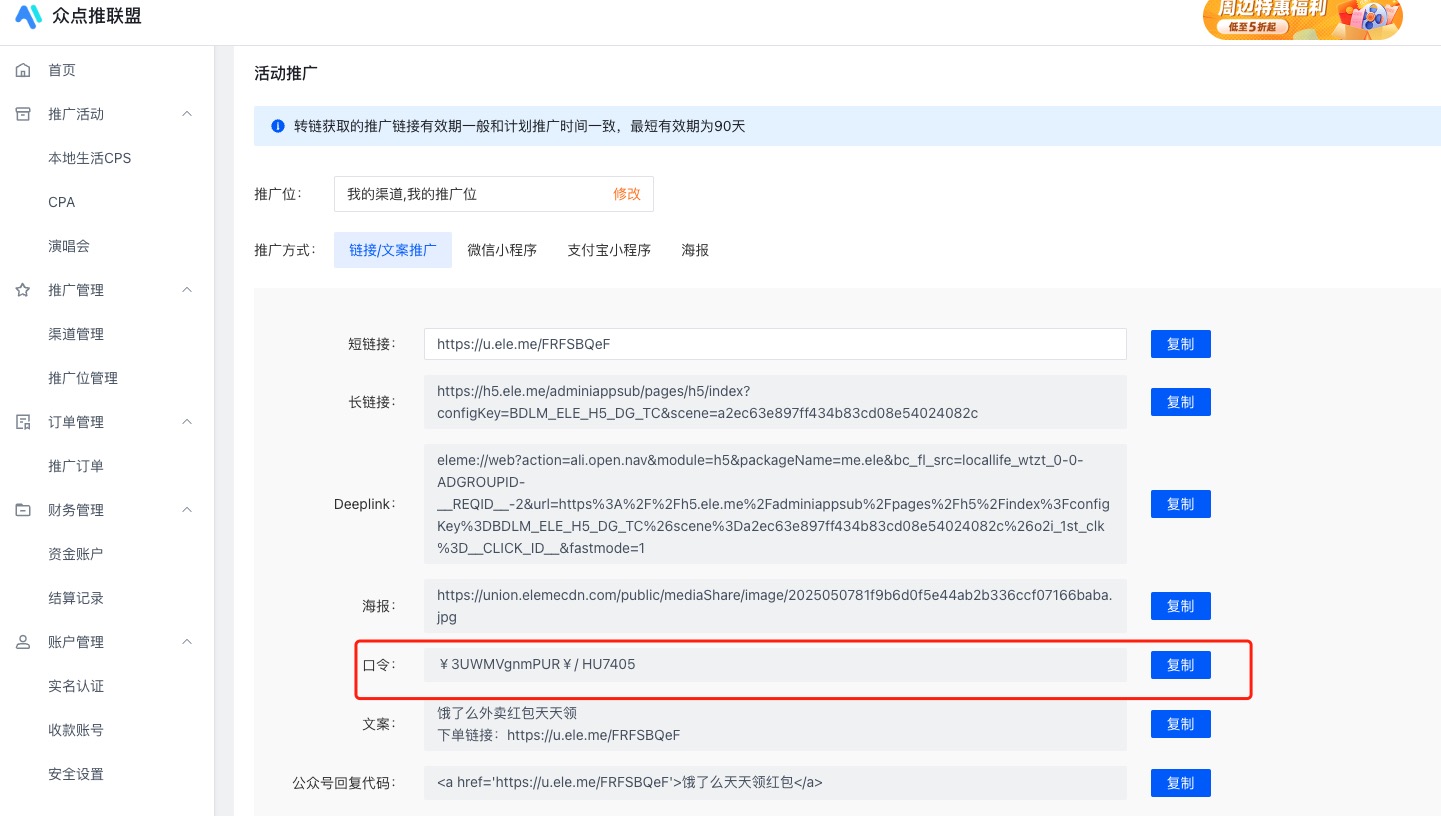The image size is (1441, 816).
Task: Click the 订单管理 document icon
Action: (x=23, y=422)
